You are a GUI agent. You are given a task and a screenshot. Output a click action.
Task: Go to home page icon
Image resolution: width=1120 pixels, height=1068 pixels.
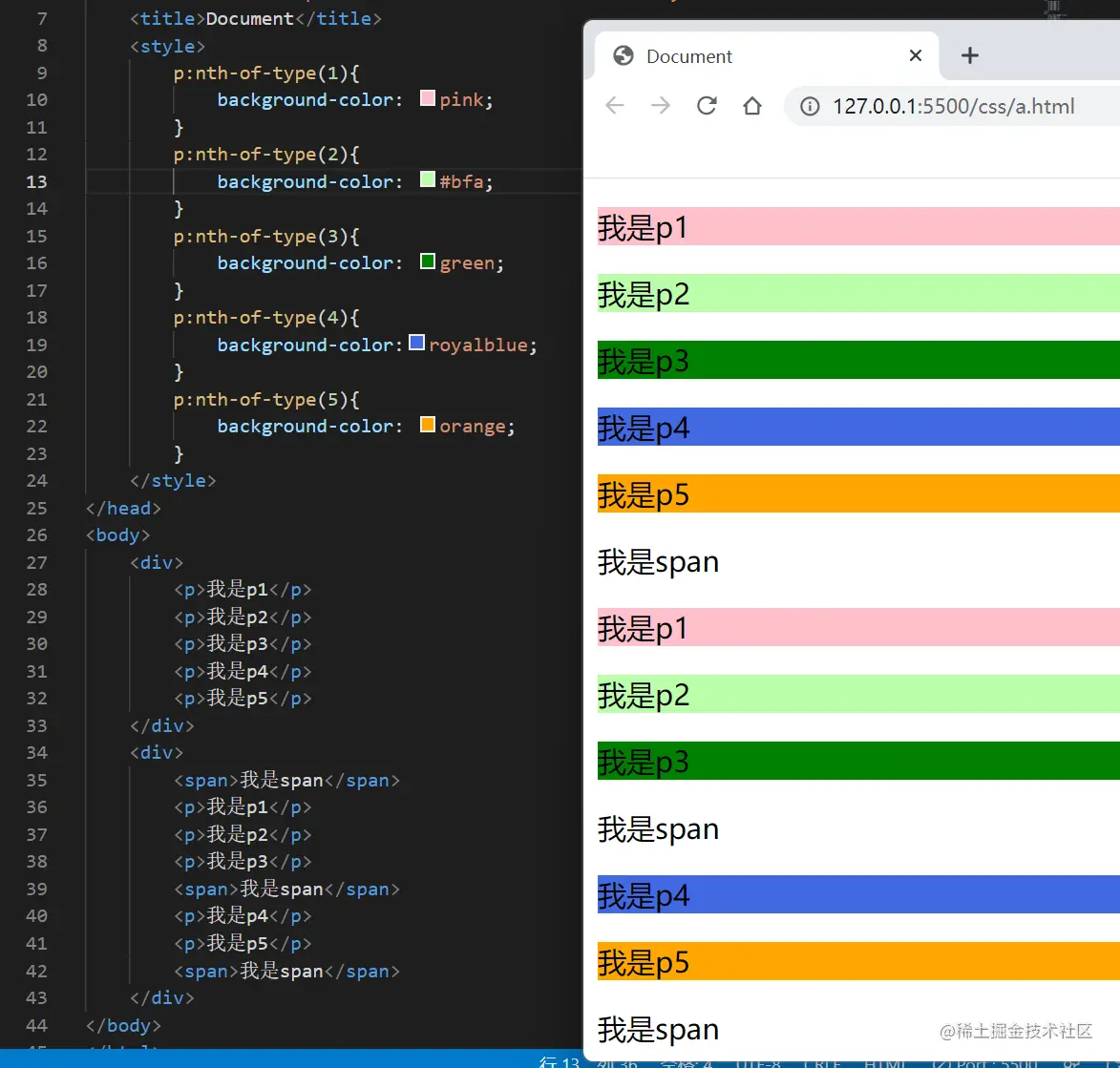point(752,106)
